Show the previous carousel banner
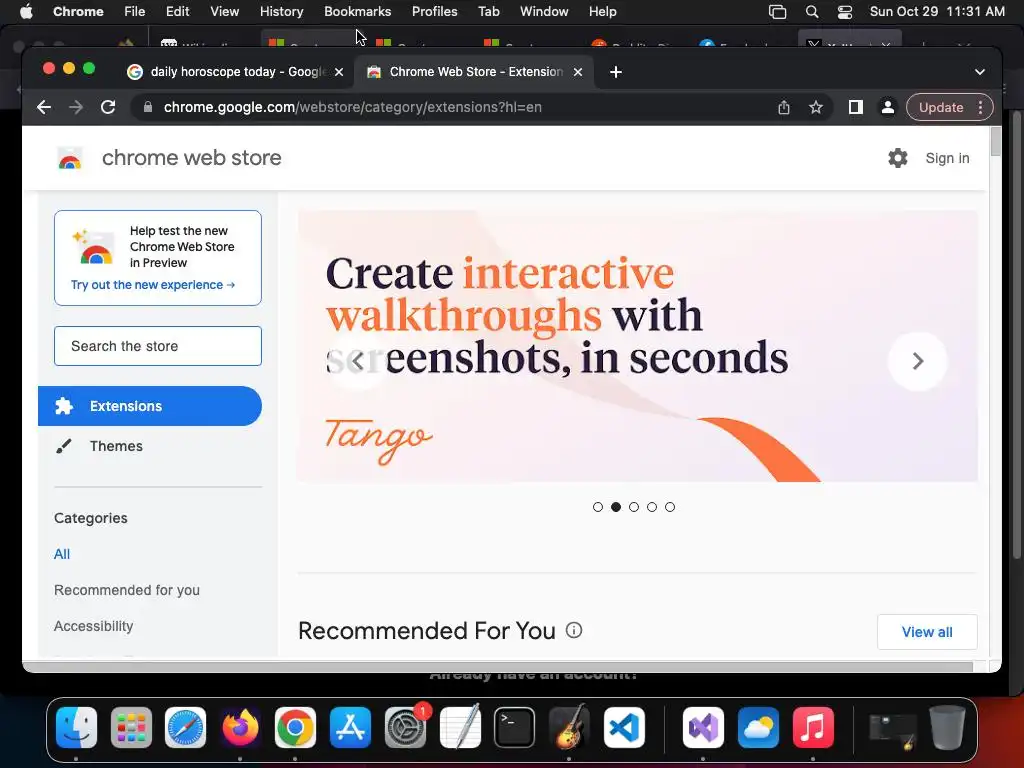This screenshot has height=768, width=1024. (x=358, y=361)
